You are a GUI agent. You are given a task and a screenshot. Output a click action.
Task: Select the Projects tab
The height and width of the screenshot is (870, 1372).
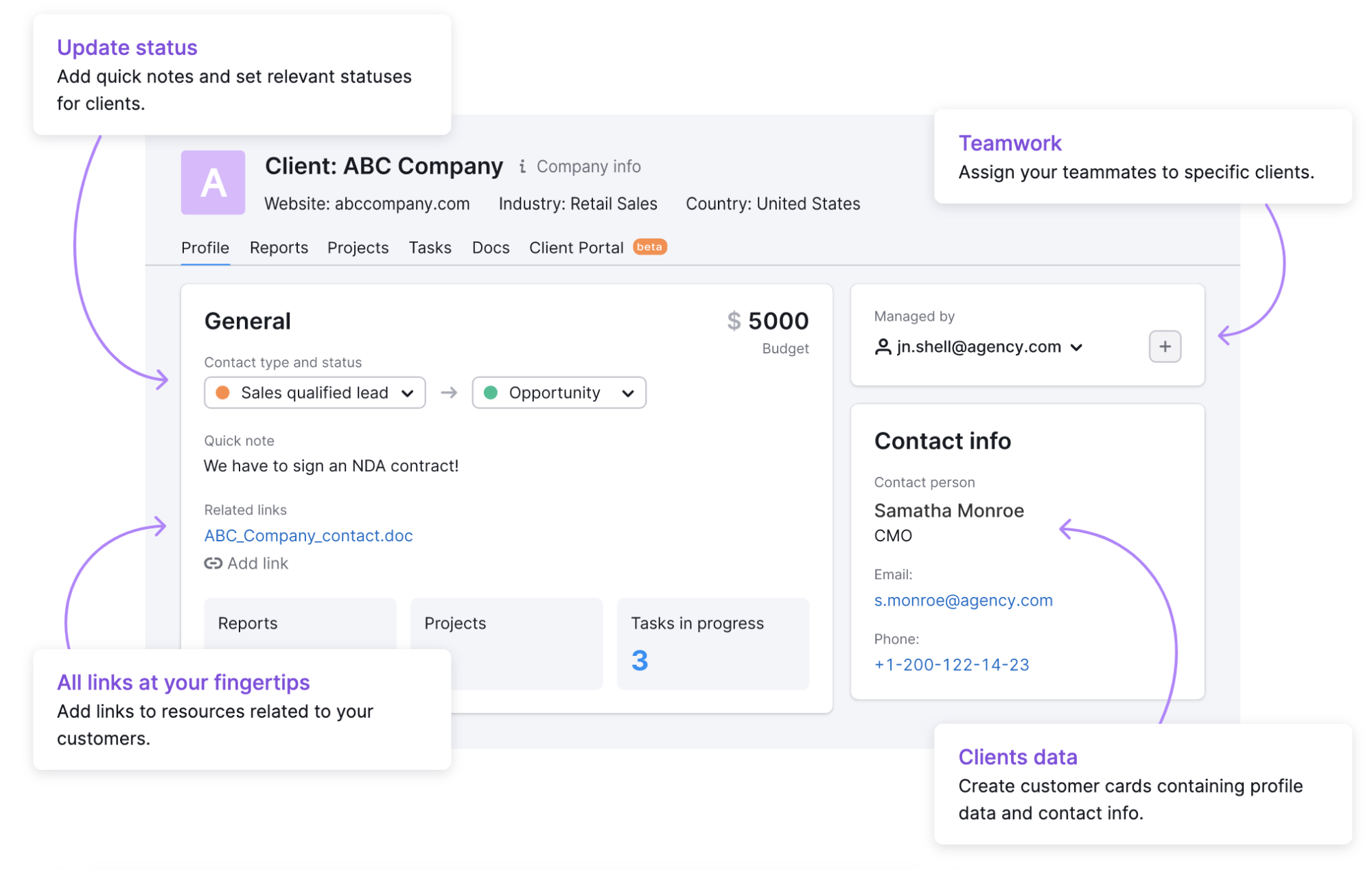pos(358,247)
